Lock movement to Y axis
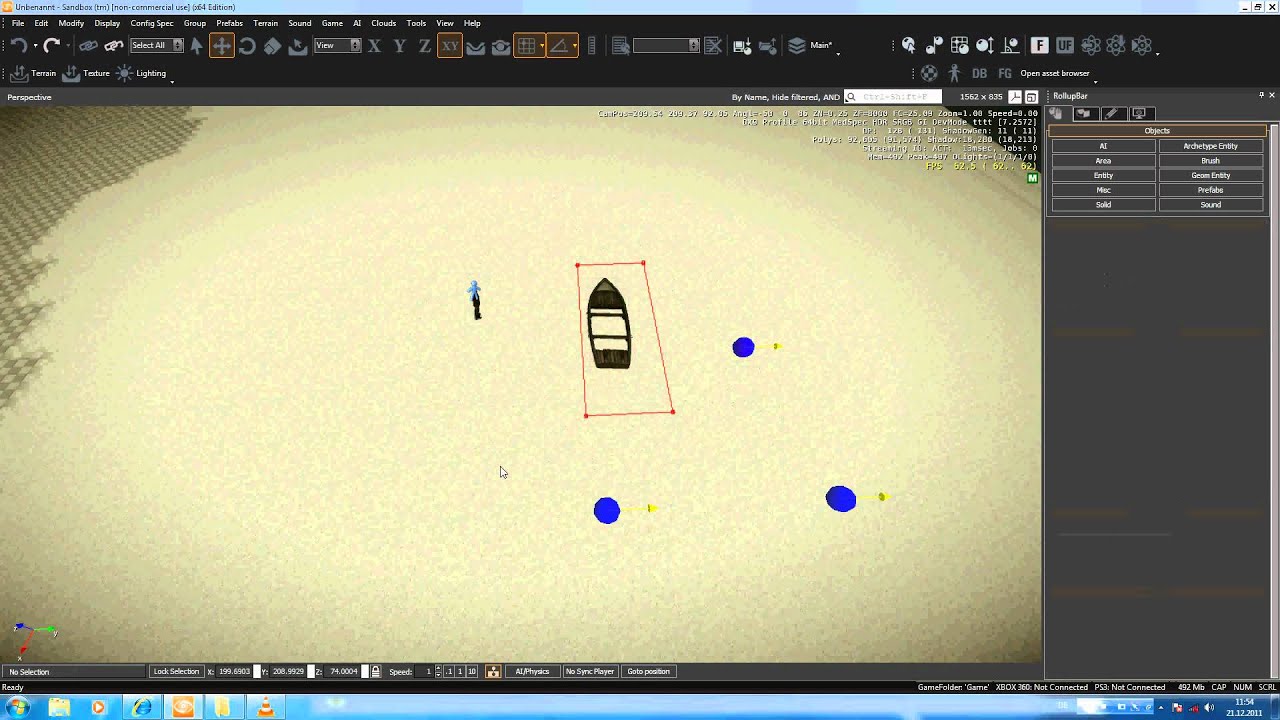The width and height of the screenshot is (1280, 720). pos(400,45)
